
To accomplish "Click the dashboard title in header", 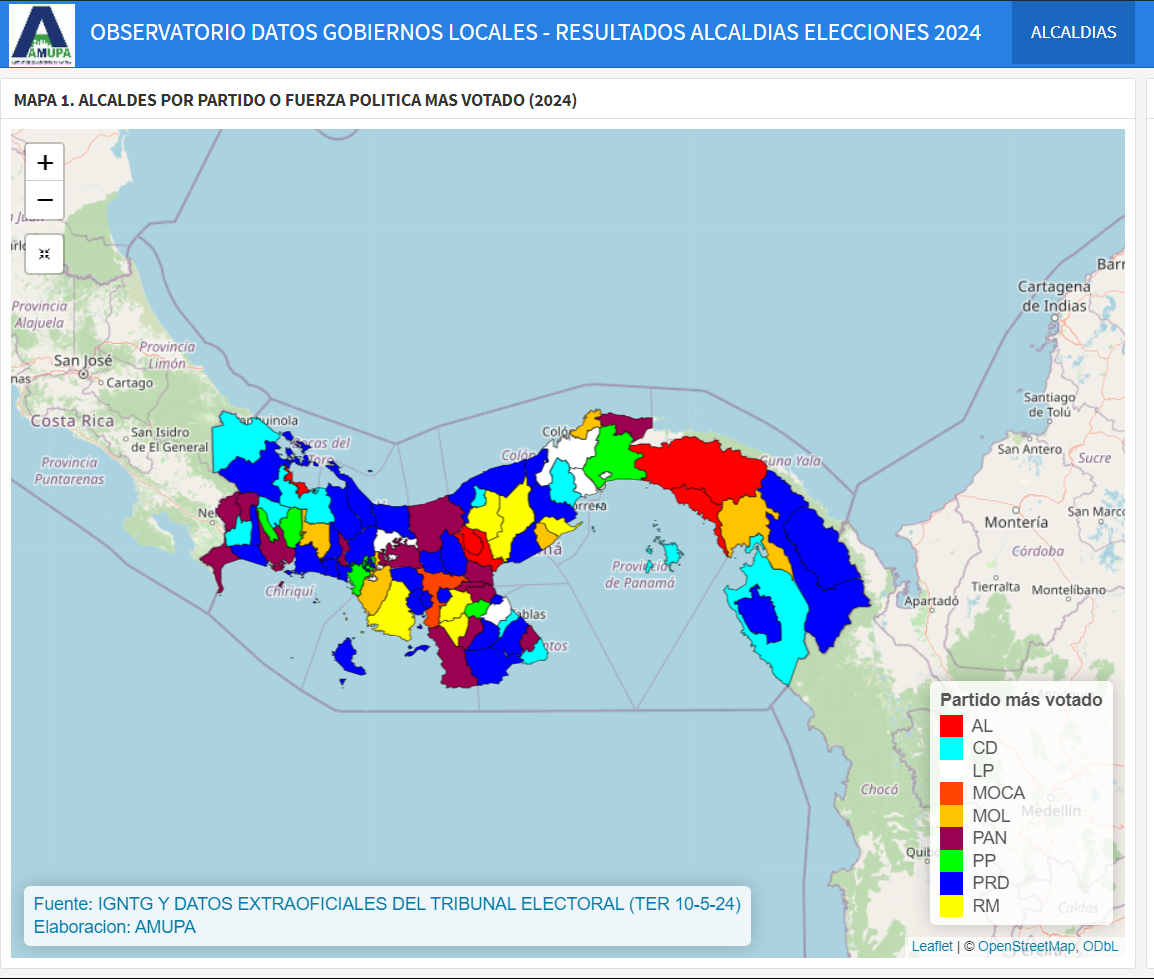I will click(535, 33).
